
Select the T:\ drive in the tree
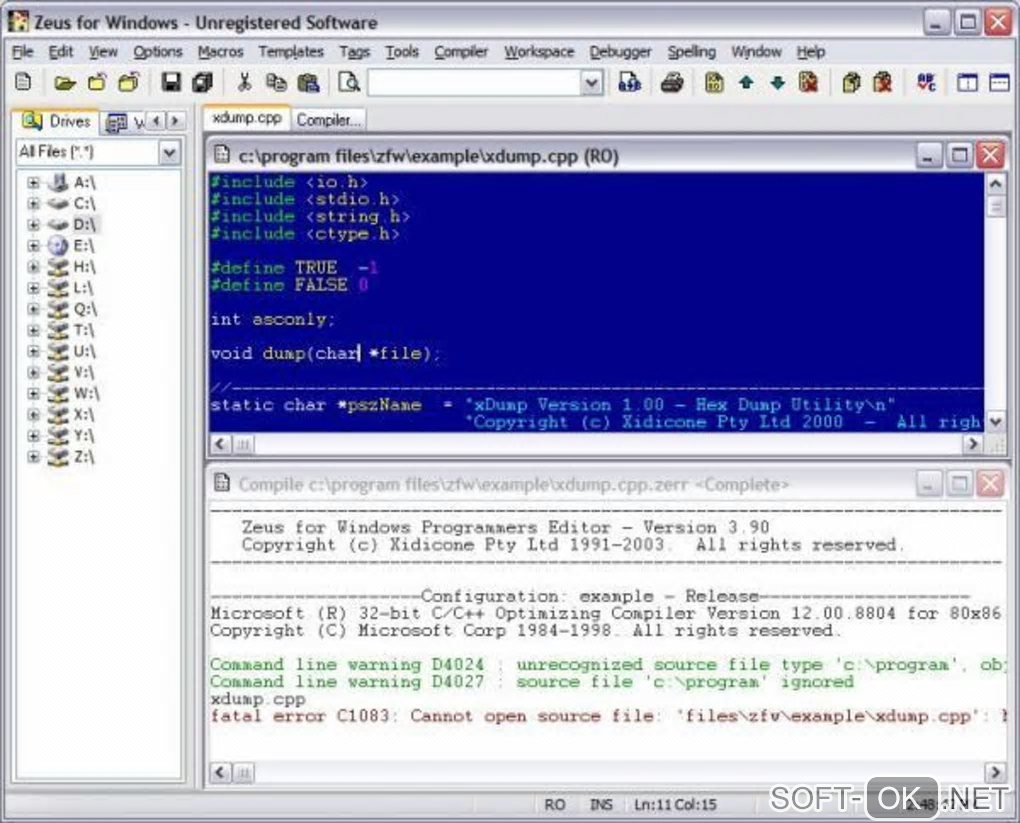tap(84, 330)
